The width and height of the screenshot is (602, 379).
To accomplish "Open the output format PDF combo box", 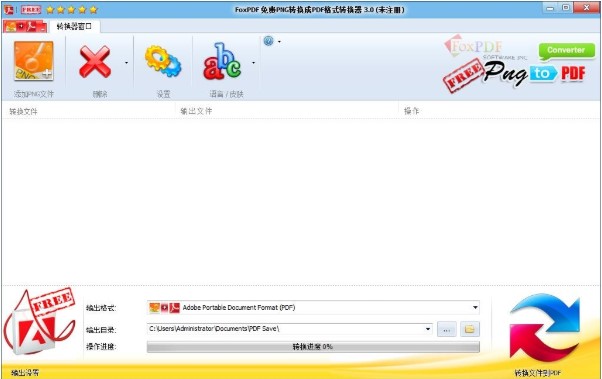I will 313,308.
